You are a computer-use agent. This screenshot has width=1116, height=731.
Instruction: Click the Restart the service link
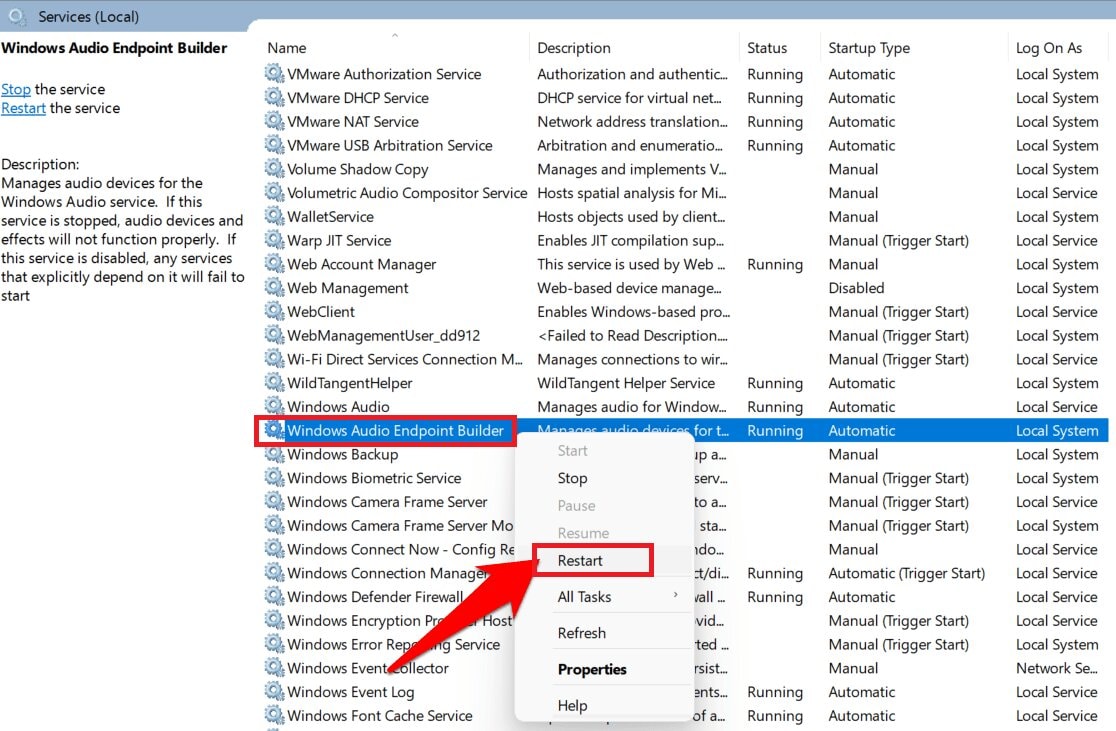click(x=23, y=108)
